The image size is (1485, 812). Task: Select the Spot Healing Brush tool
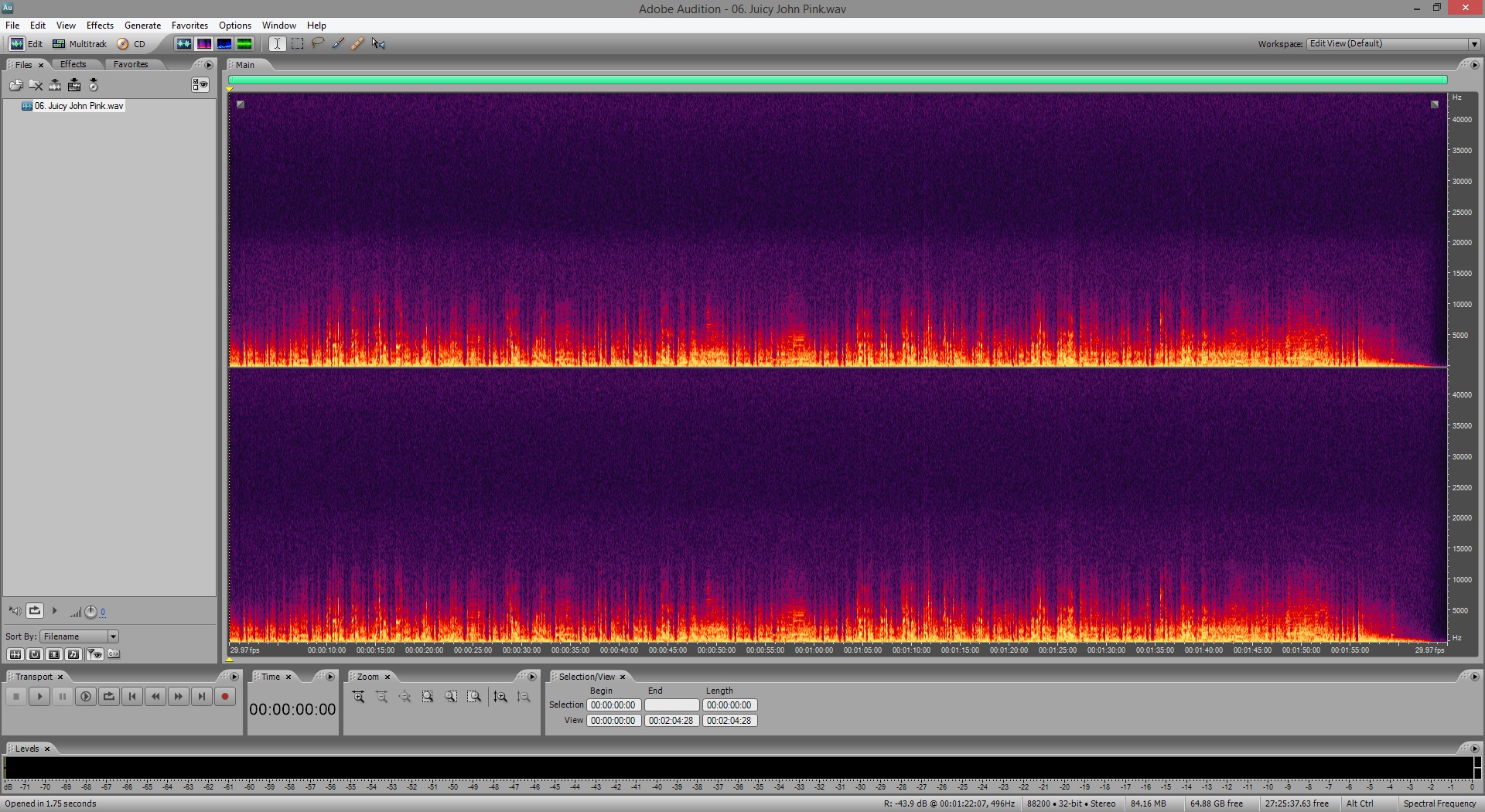[357, 44]
